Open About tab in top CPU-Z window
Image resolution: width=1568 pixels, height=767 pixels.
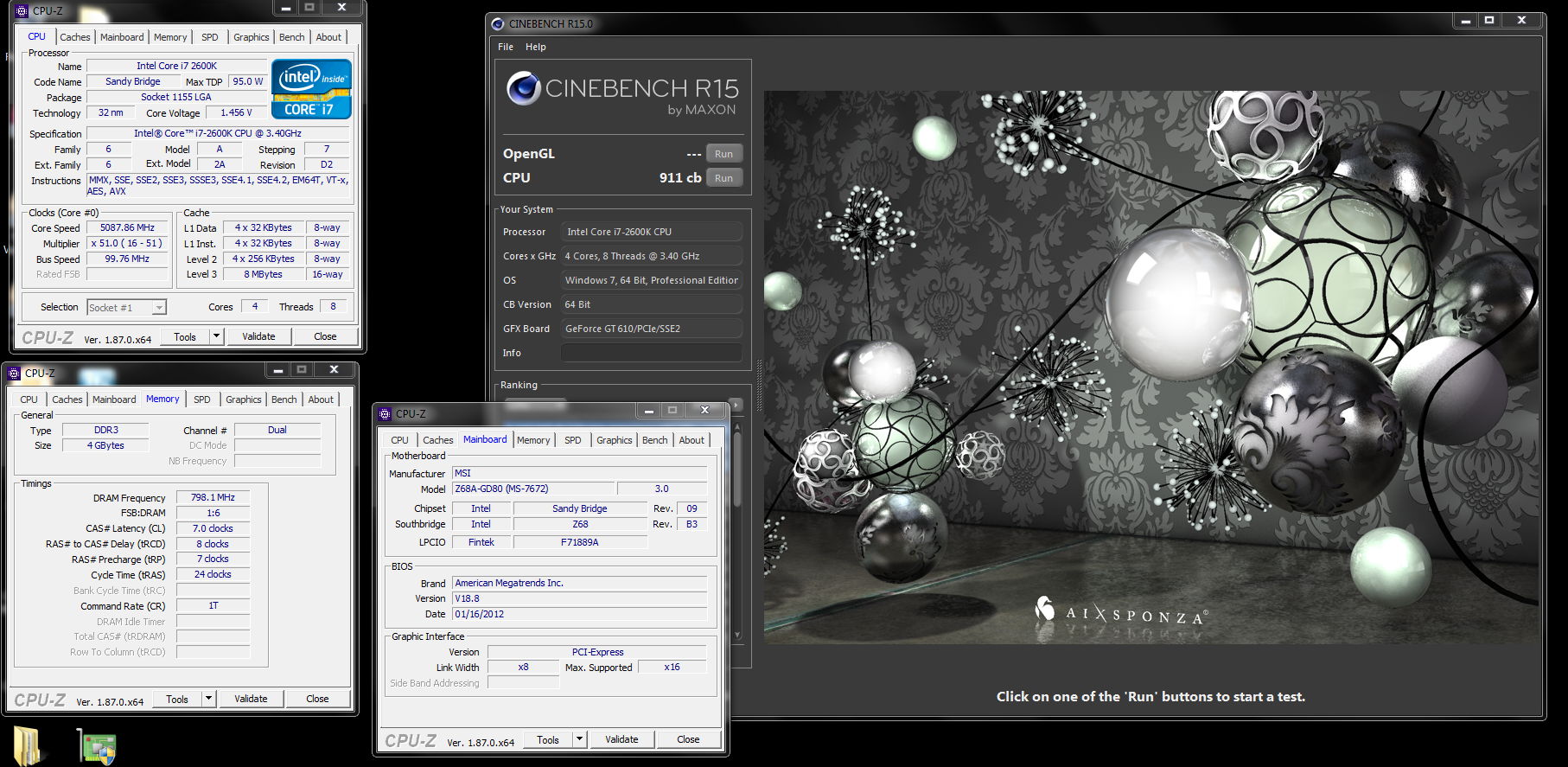(x=328, y=37)
